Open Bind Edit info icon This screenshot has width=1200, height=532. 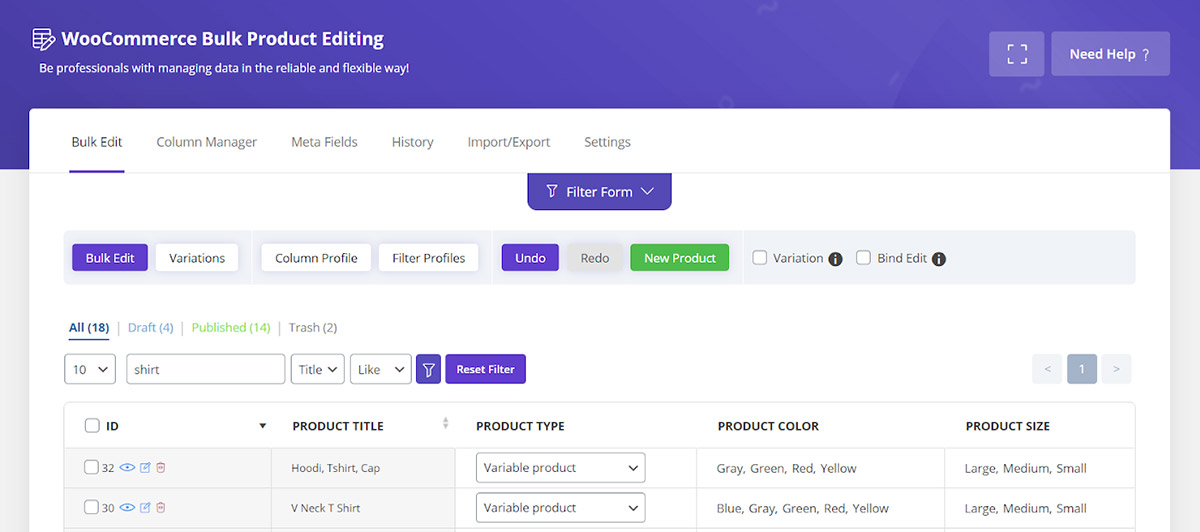coord(938,259)
